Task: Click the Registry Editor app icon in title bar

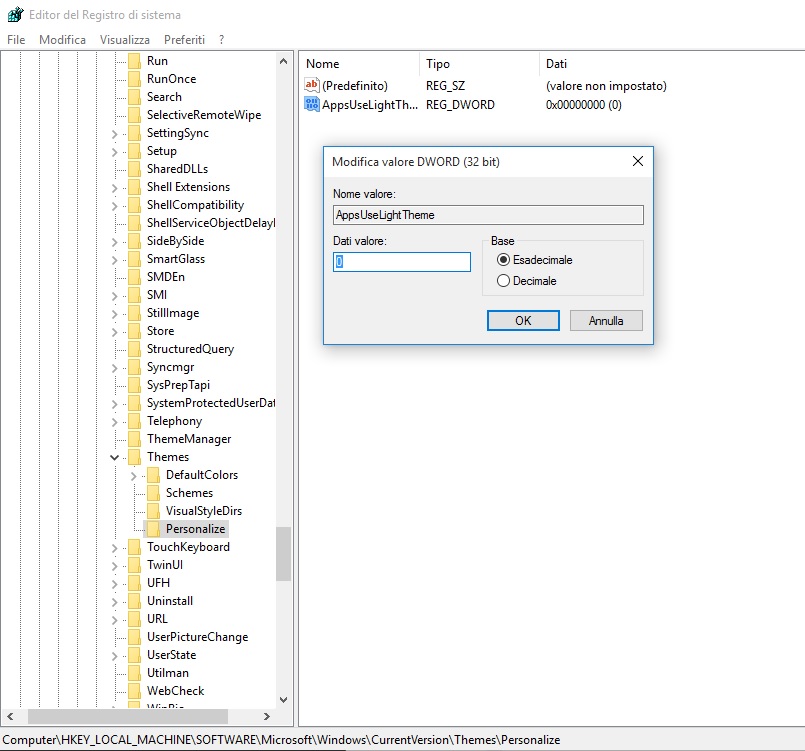Action: coord(15,14)
